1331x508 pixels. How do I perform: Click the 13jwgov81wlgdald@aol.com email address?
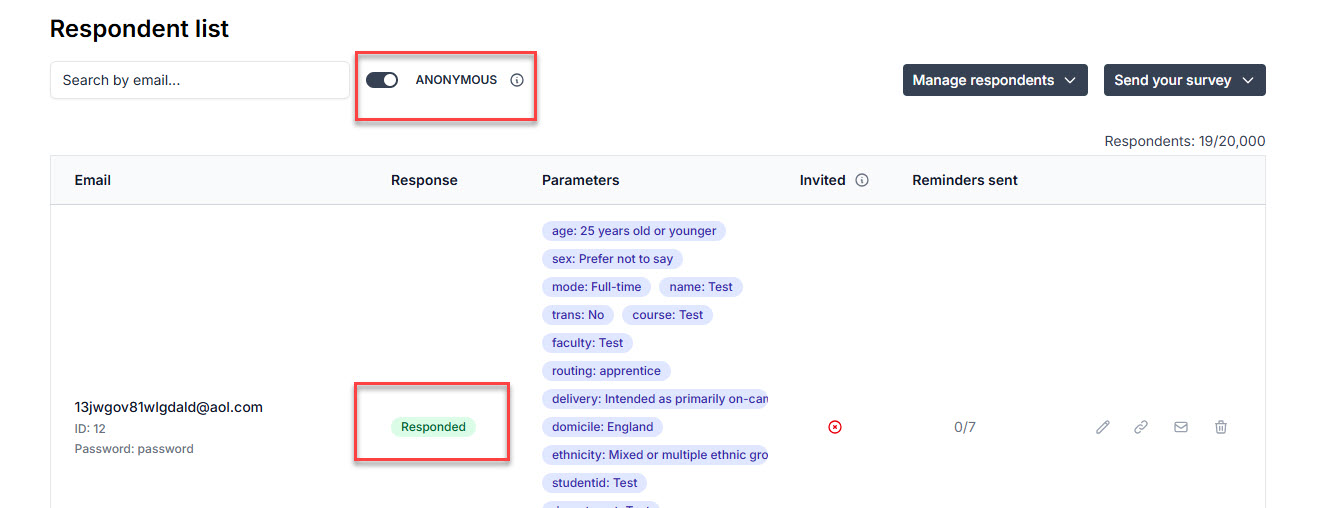[169, 407]
